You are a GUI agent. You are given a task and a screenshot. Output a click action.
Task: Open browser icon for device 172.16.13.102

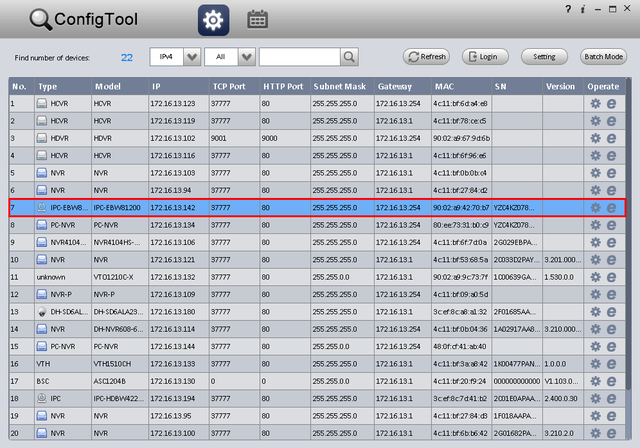coord(612,138)
